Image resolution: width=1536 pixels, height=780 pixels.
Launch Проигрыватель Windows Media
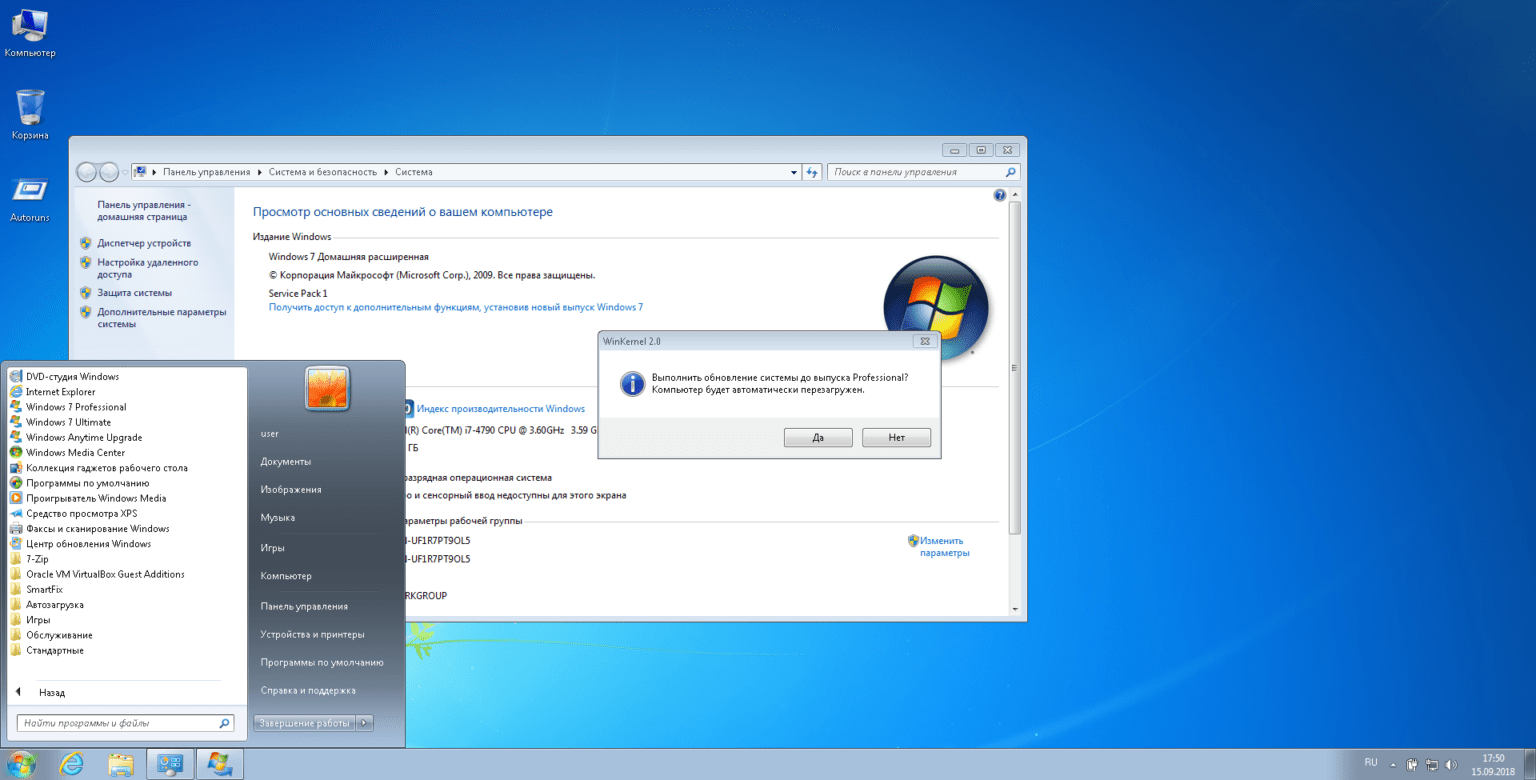tap(96, 498)
